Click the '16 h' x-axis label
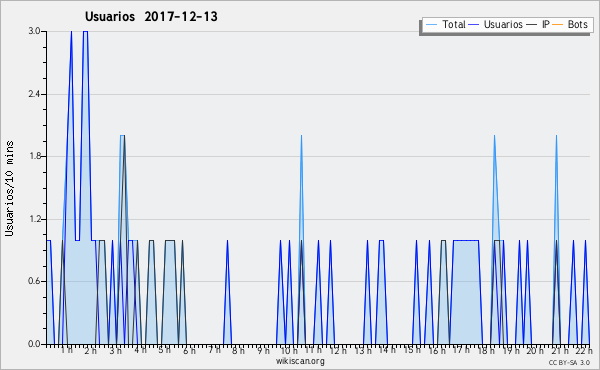Image resolution: width=600 pixels, height=370 pixels. click(x=437, y=350)
